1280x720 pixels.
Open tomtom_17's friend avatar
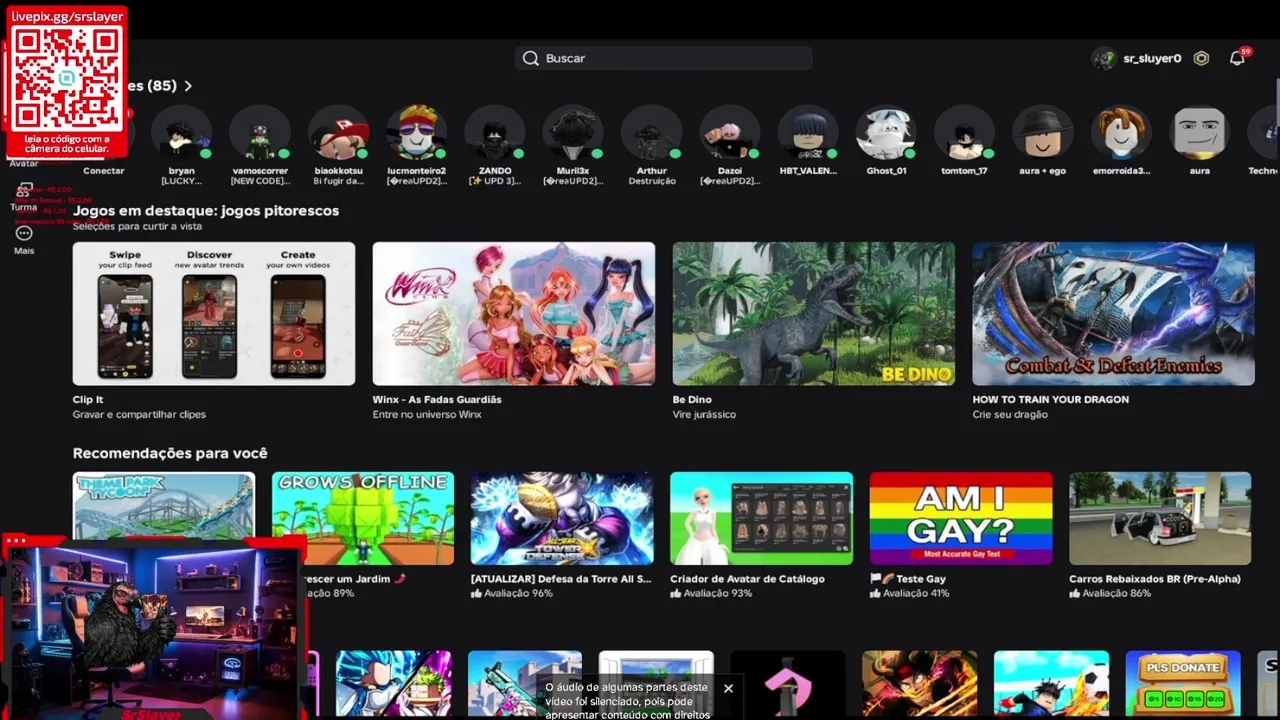coord(964,132)
